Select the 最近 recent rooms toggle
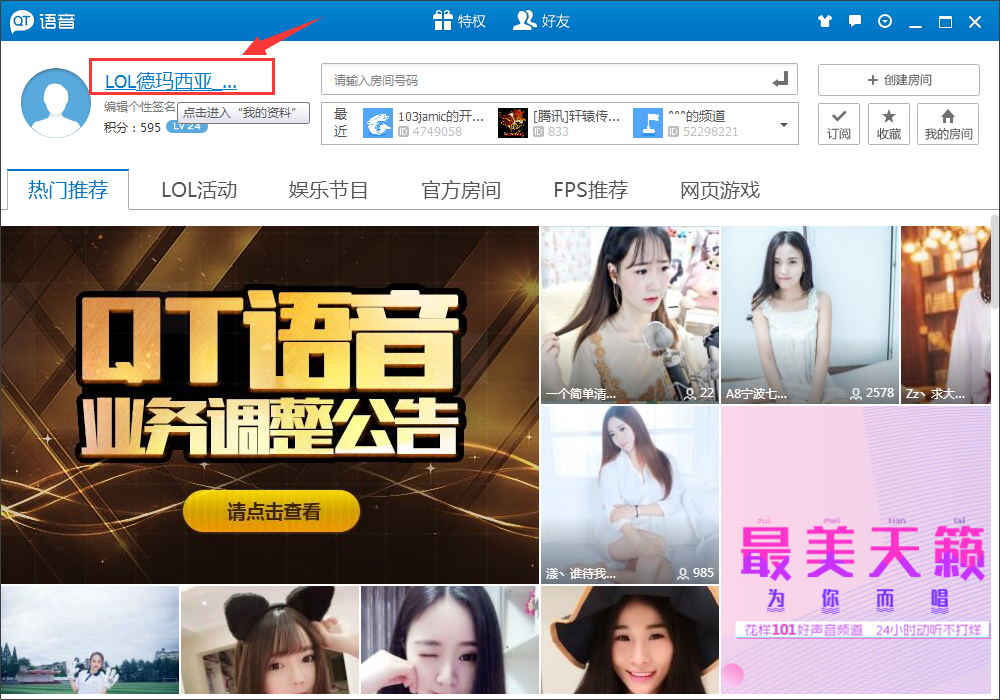This screenshot has width=1000, height=700. 339,123
